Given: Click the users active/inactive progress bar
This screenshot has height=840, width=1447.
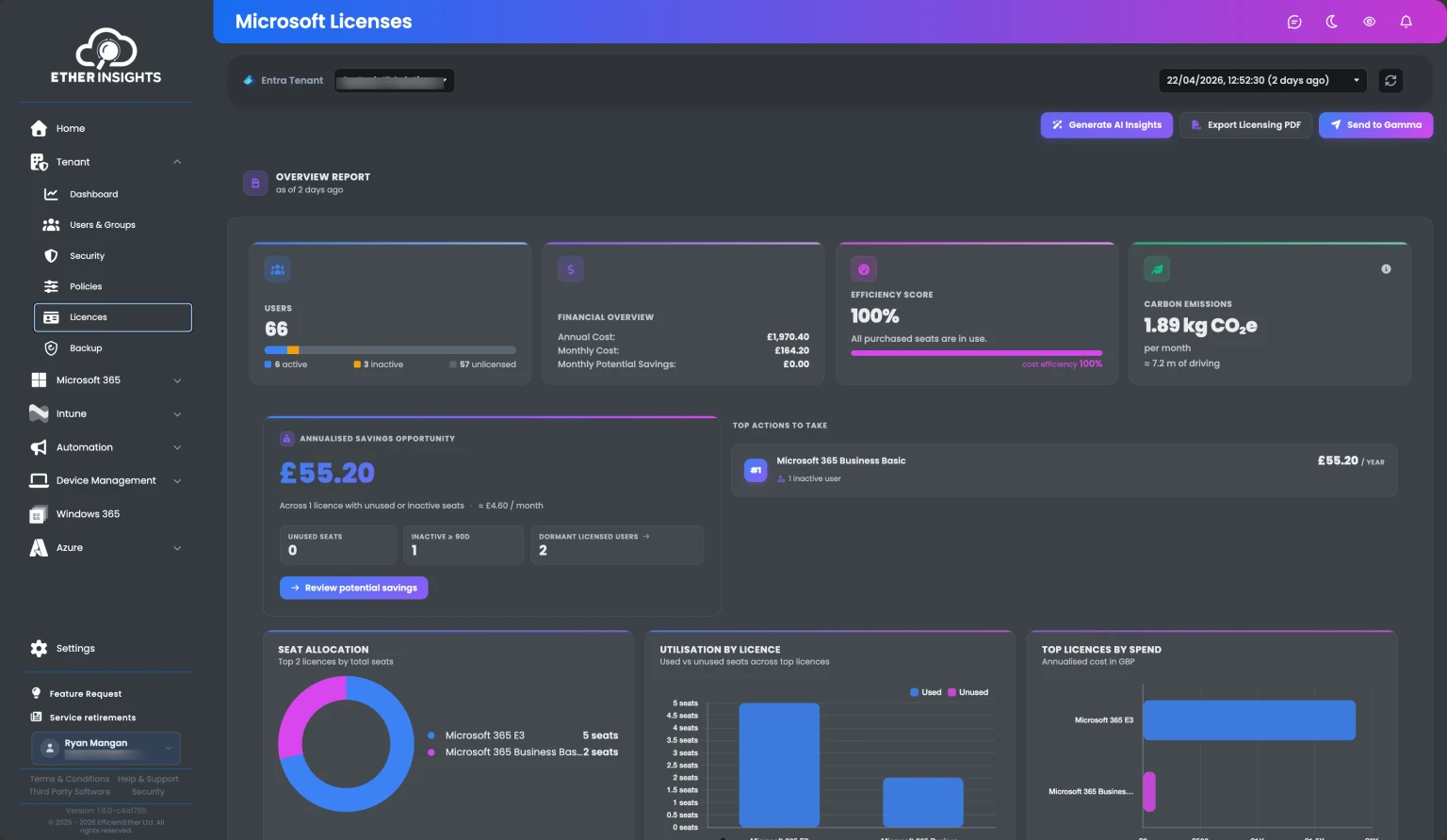Looking at the screenshot, I should coord(390,350).
